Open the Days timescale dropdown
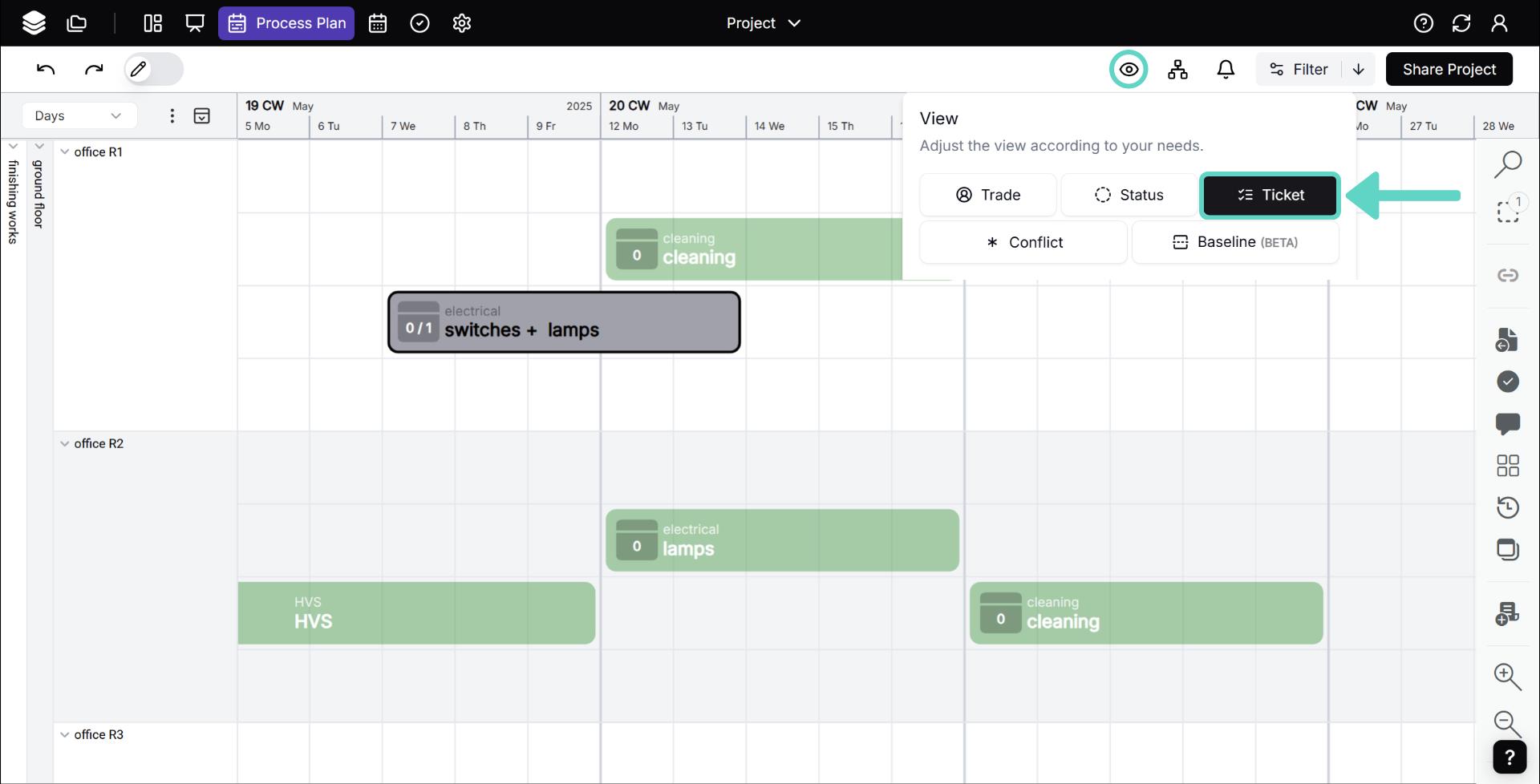1540x784 pixels. point(78,115)
